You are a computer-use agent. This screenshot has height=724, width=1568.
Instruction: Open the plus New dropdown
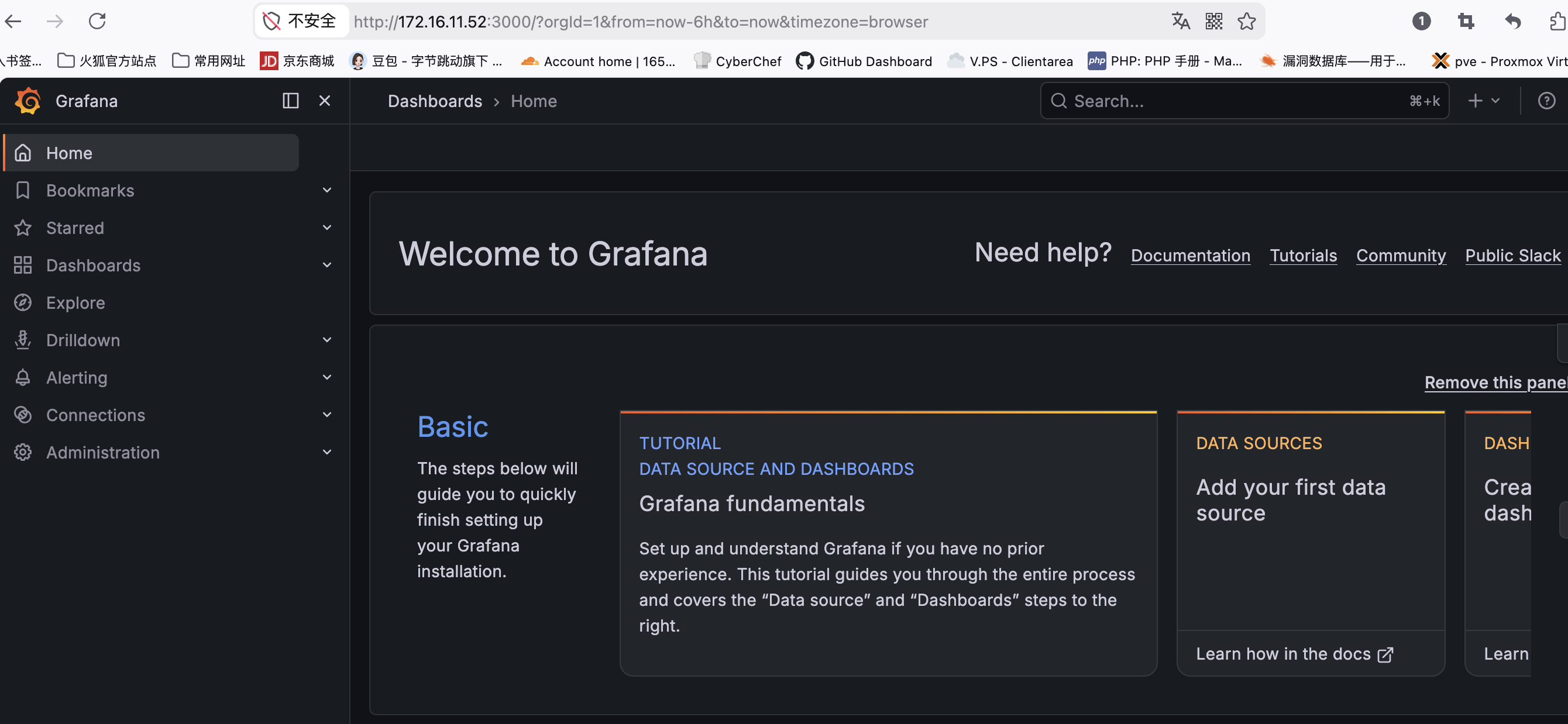(x=1483, y=101)
